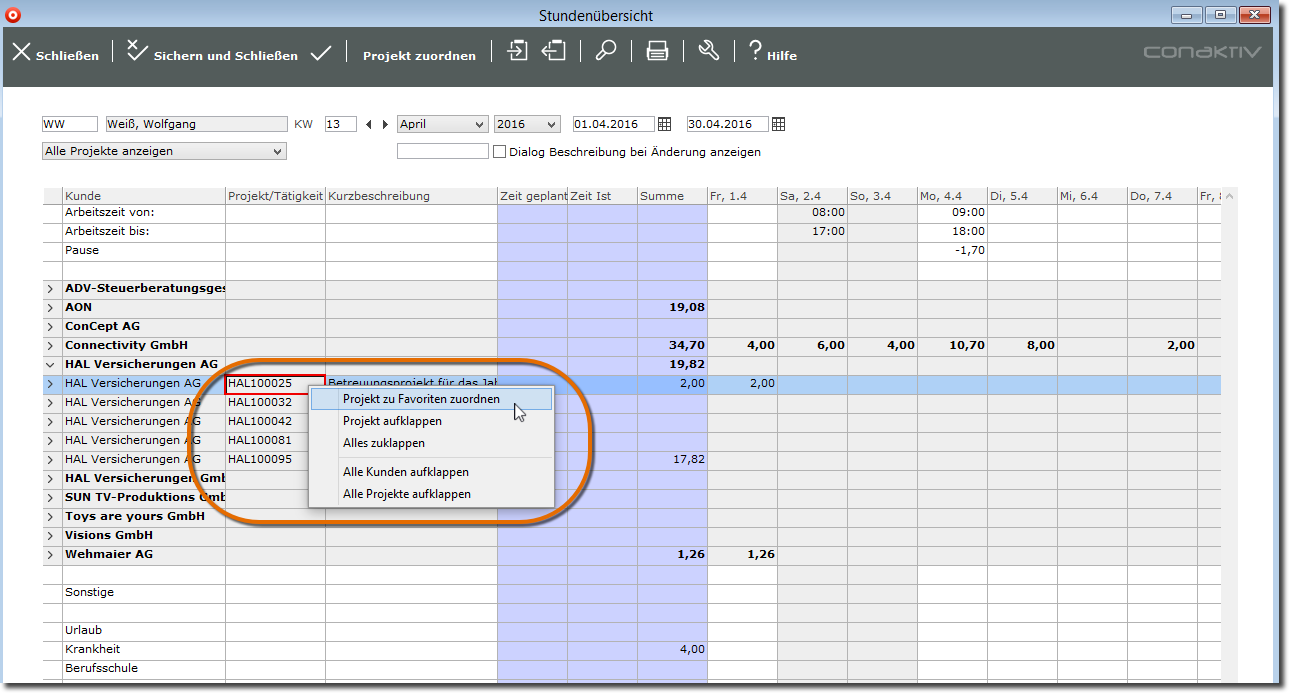Click the export icon with outward arrow
Screen dimensions: 1289x693
[554, 51]
